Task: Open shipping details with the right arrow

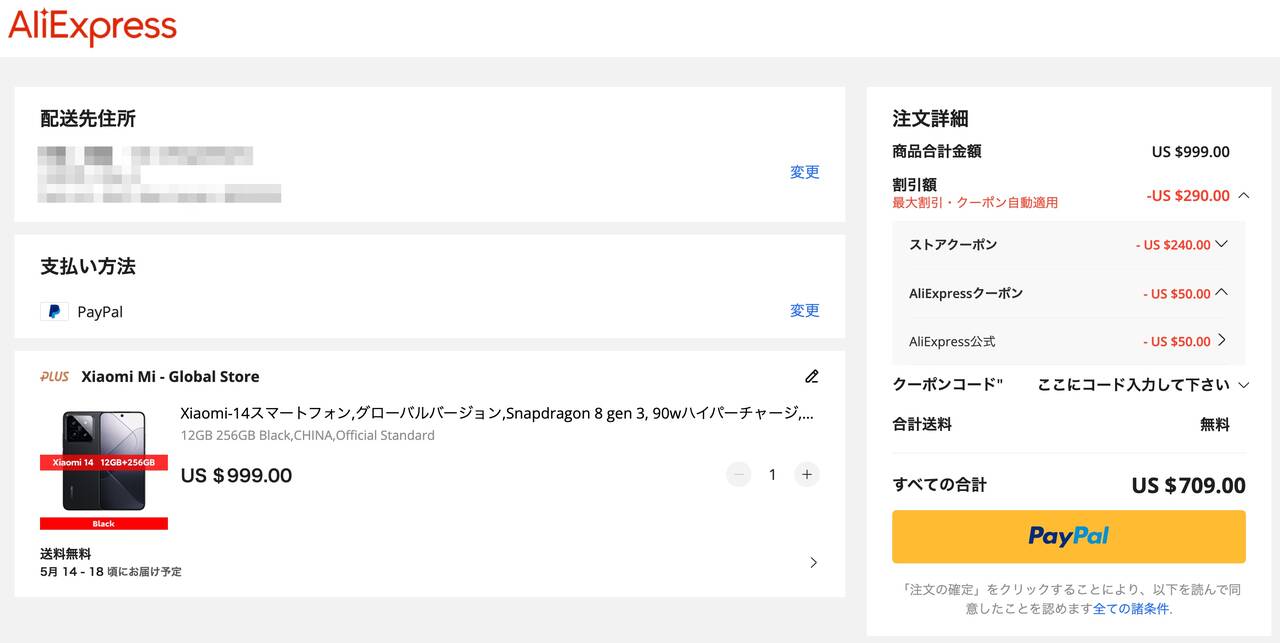Action: click(x=813, y=563)
